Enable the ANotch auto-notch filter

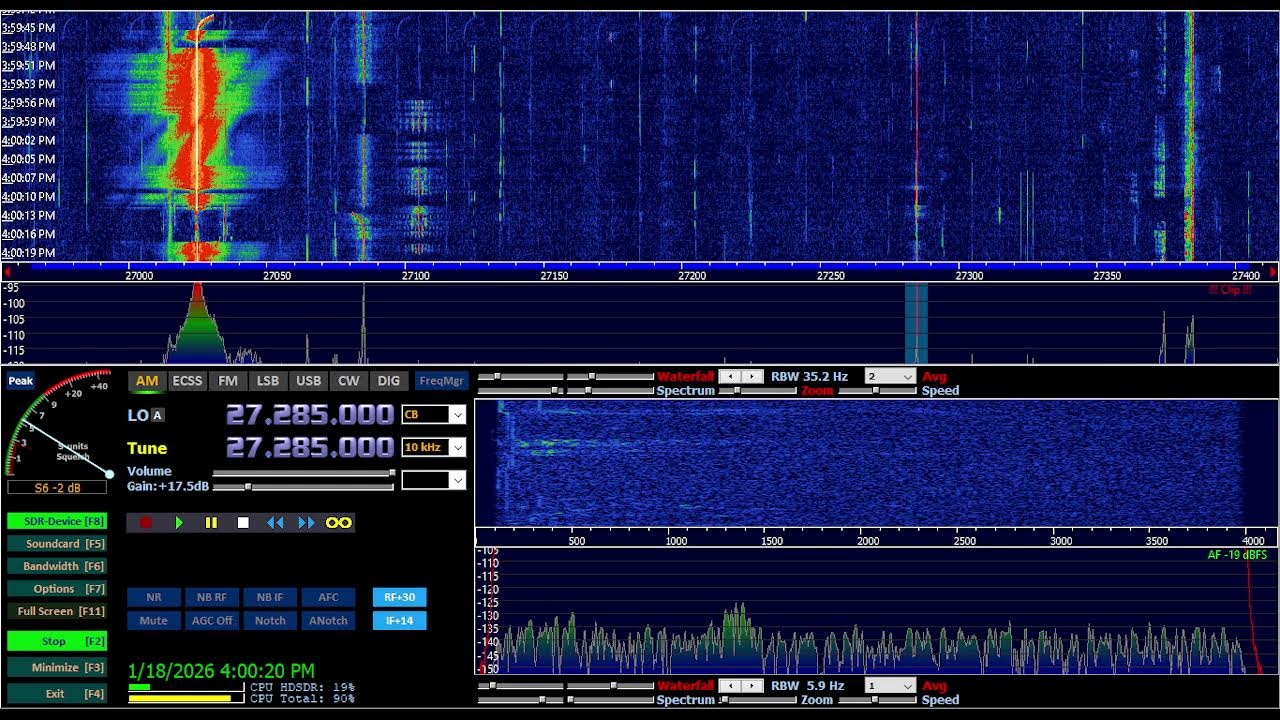pyautogui.click(x=329, y=621)
